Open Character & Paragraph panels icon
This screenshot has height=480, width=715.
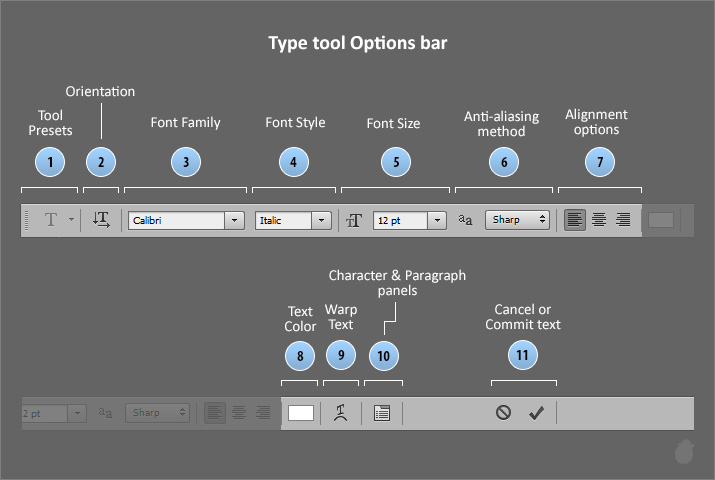(381, 412)
